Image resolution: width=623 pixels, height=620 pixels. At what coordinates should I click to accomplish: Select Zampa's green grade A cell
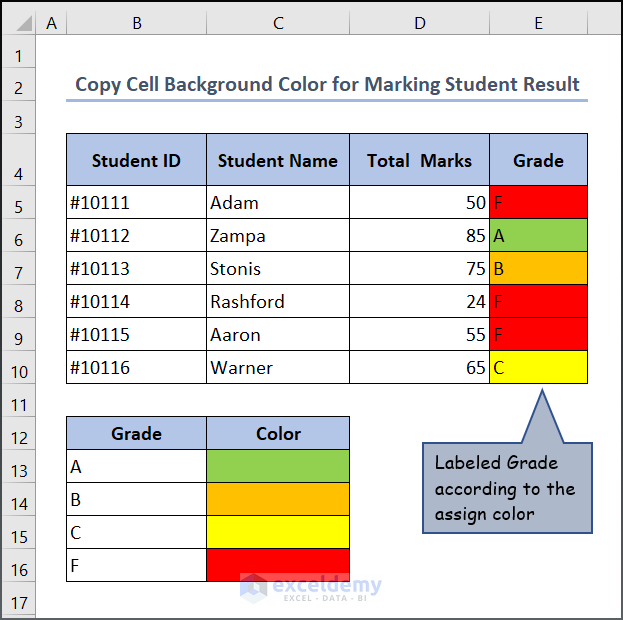(x=538, y=236)
